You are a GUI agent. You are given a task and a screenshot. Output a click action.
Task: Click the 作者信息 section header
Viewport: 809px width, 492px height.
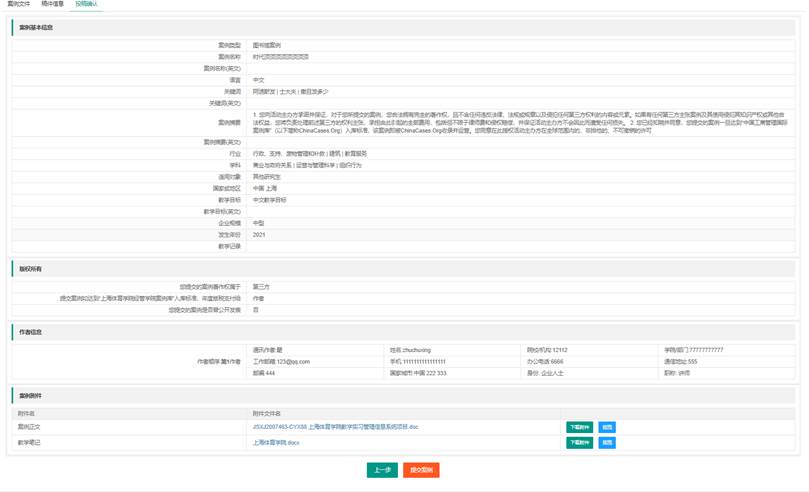pyautogui.click(x=28, y=331)
